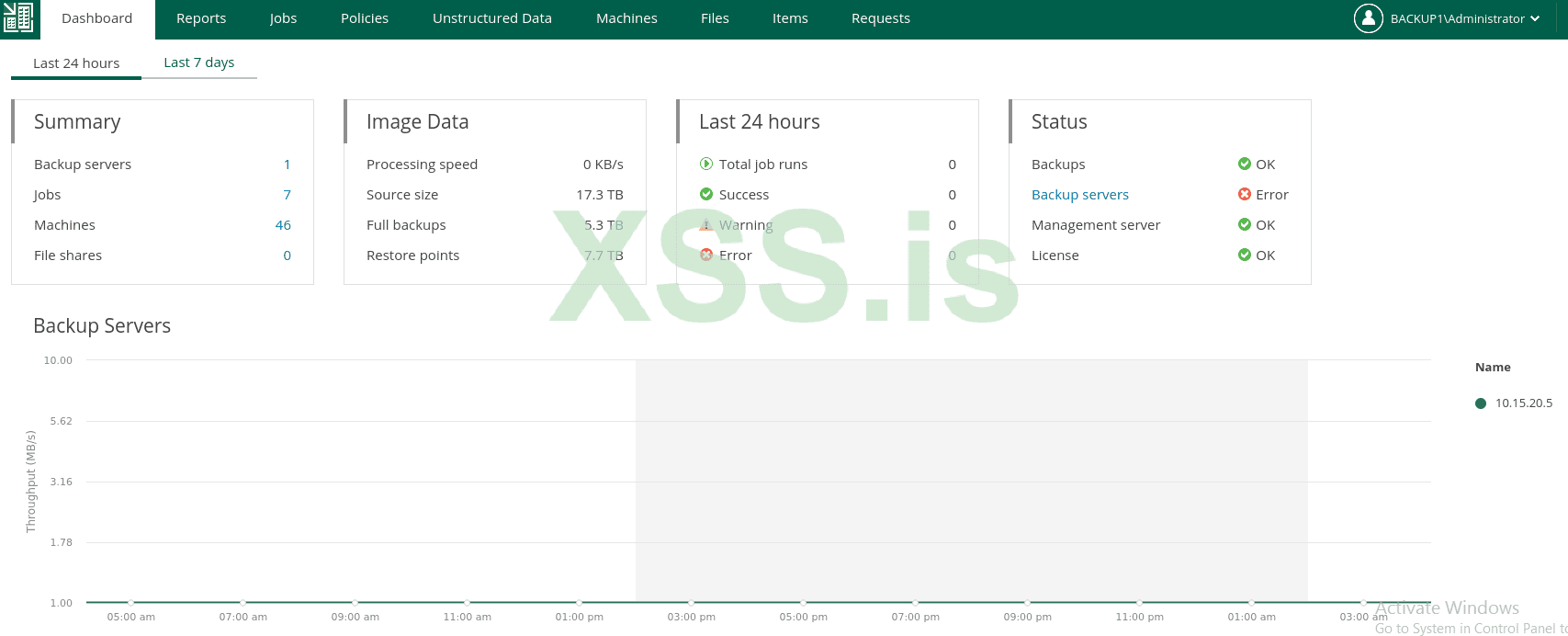Open the Dashboard tab
This screenshot has width=1568, height=636.
click(97, 19)
